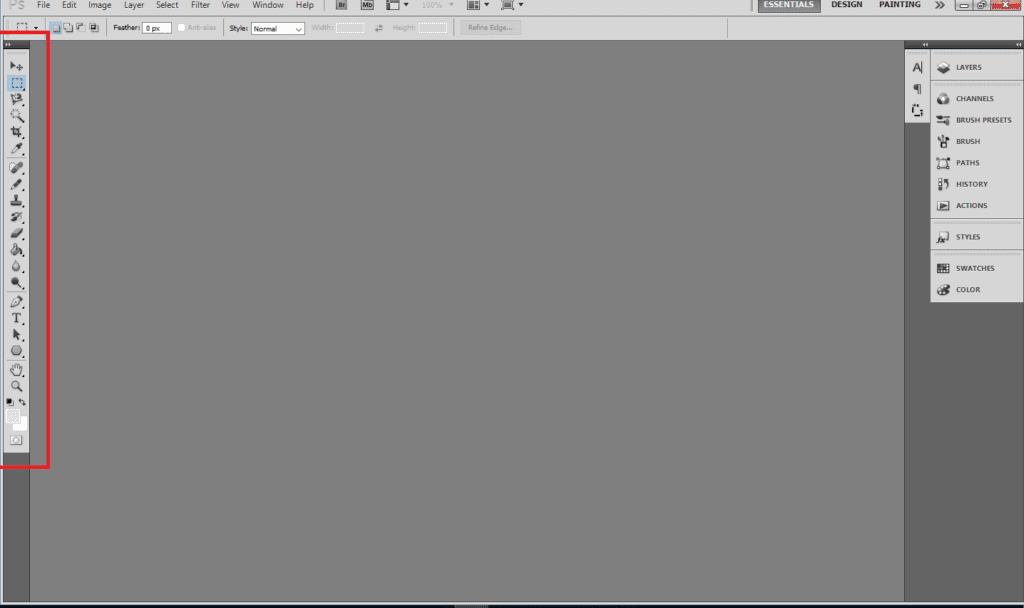Select the Pen tool
The image size is (1024, 608).
[17, 302]
